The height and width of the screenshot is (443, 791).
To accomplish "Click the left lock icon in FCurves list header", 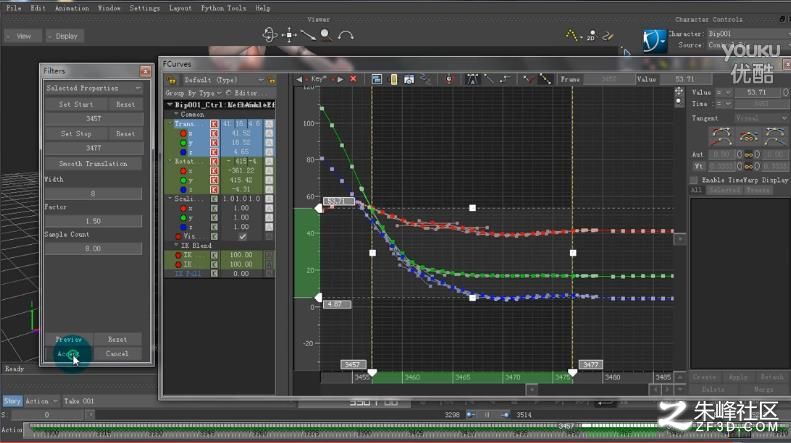I will click(x=172, y=80).
